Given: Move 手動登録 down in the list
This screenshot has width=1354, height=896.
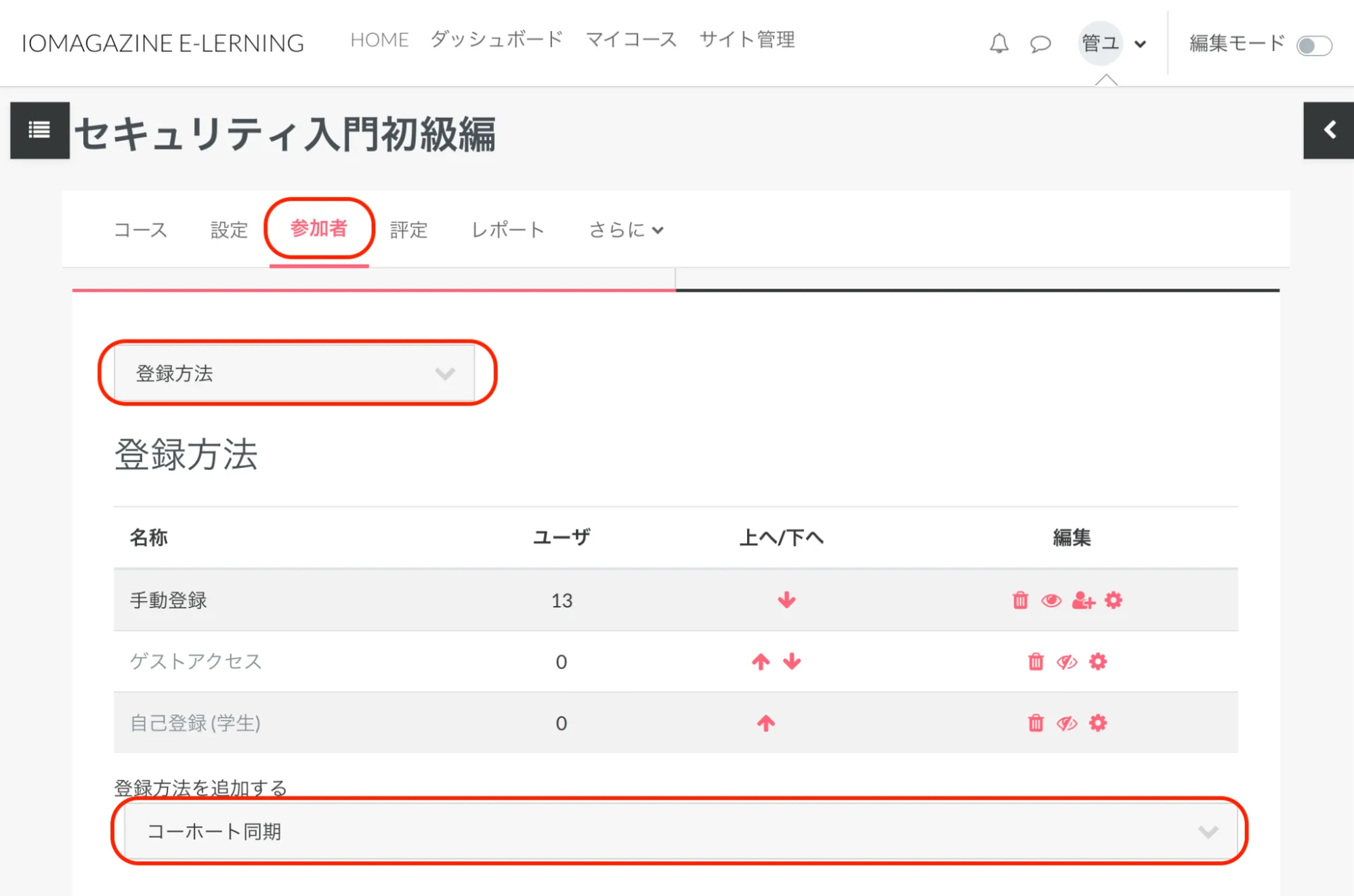Looking at the screenshot, I should point(786,600).
